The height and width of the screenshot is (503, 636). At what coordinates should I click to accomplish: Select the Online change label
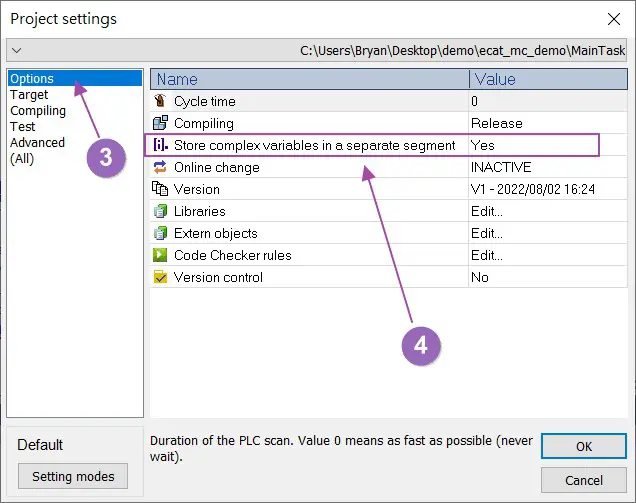pos(217,167)
